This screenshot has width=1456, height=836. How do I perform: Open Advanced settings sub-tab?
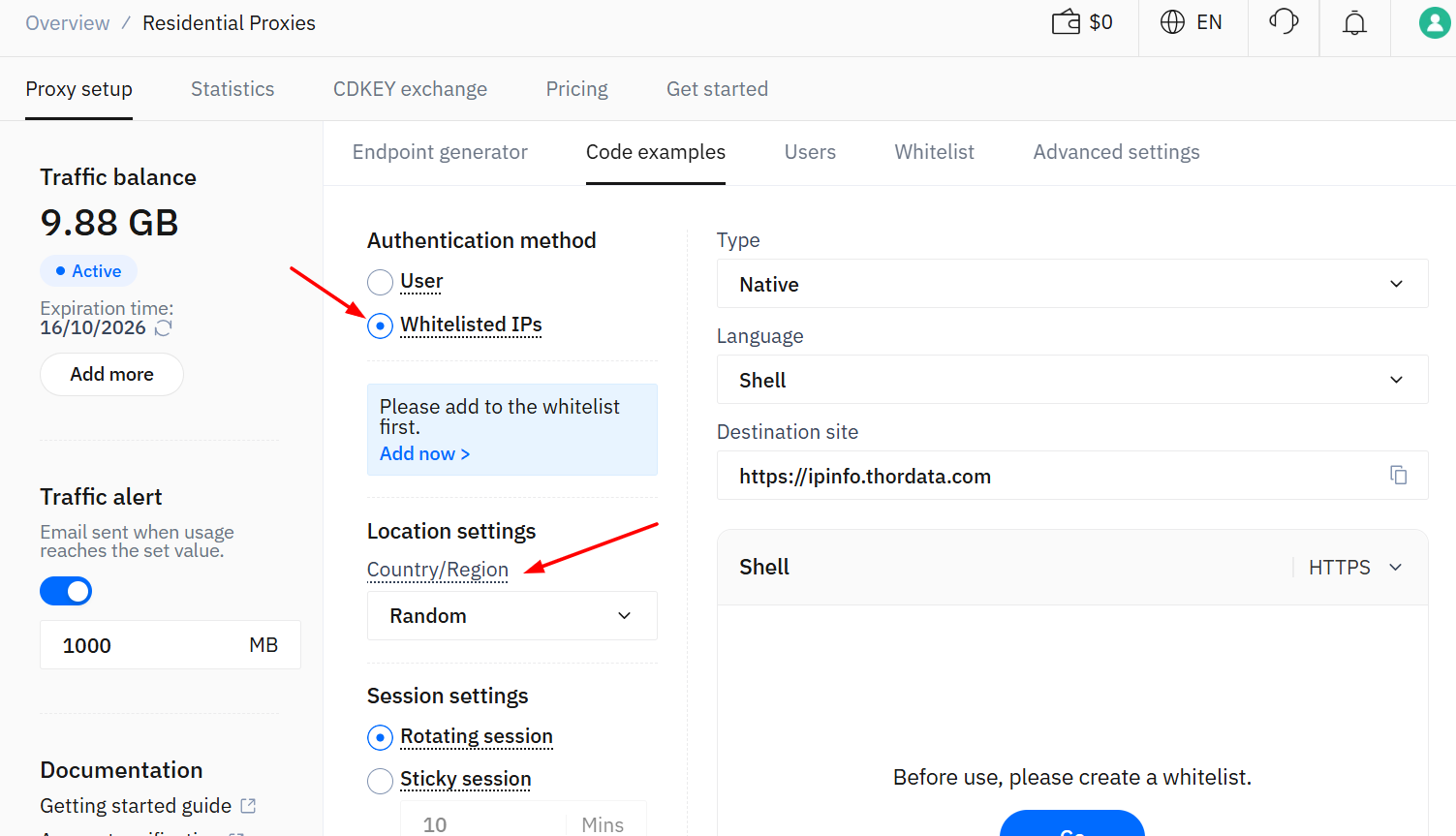[x=1116, y=152]
